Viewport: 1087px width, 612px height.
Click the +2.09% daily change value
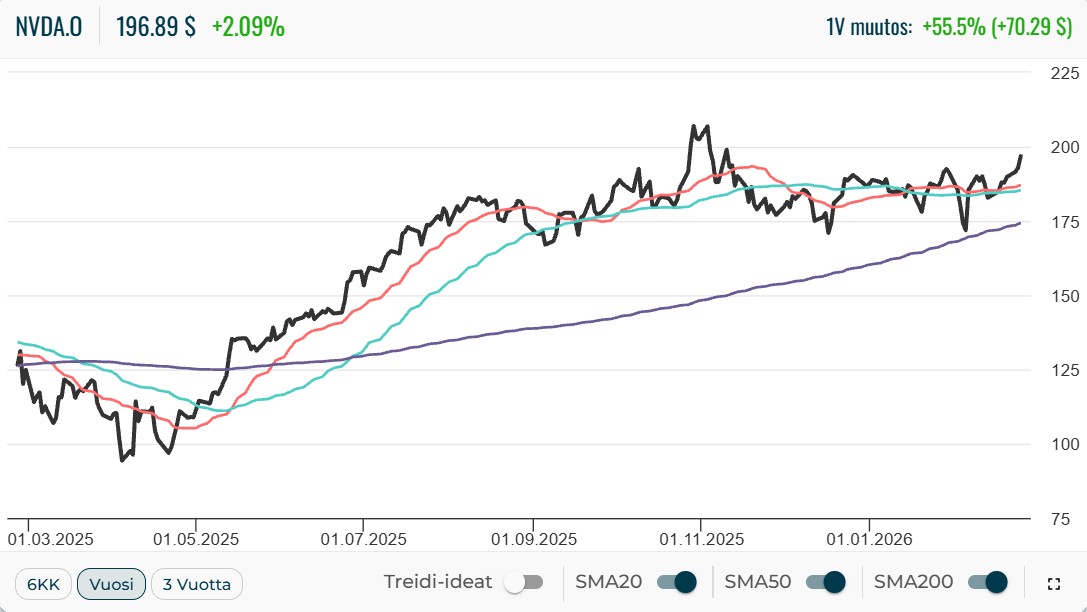(x=248, y=27)
